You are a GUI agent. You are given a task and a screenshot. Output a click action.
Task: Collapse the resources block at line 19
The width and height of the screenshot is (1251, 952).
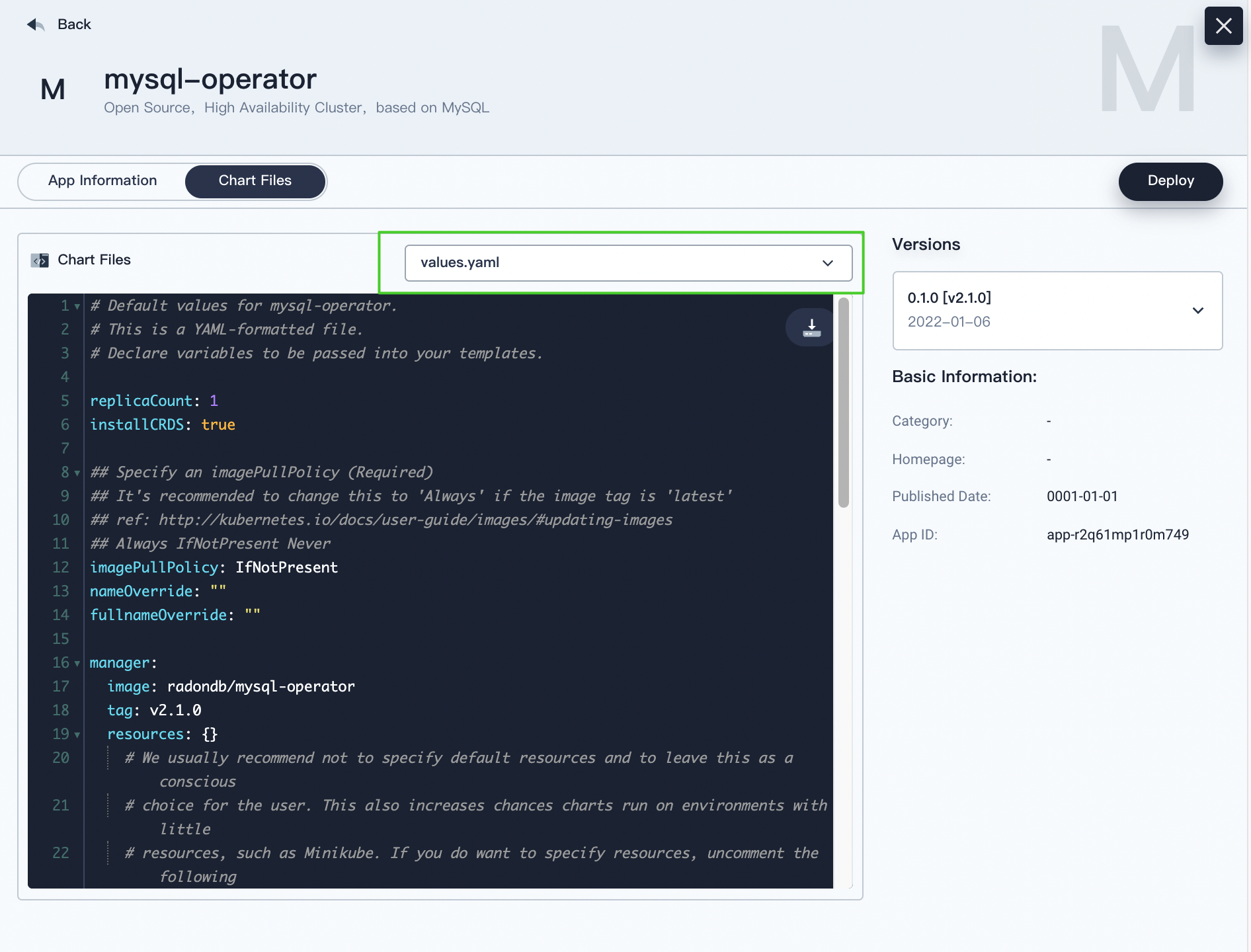(76, 734)
